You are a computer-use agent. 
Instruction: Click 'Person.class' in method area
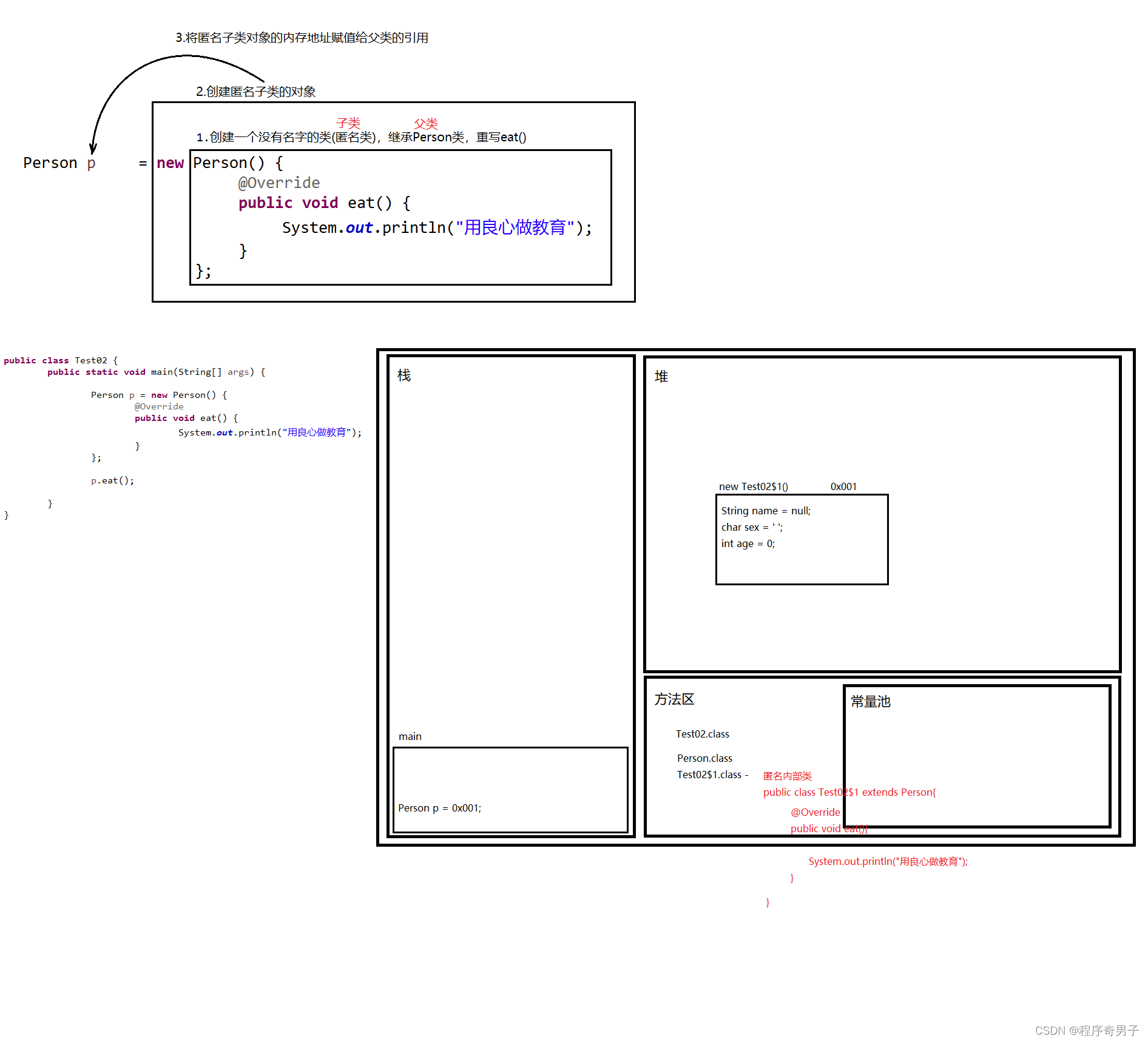(705, 758)
